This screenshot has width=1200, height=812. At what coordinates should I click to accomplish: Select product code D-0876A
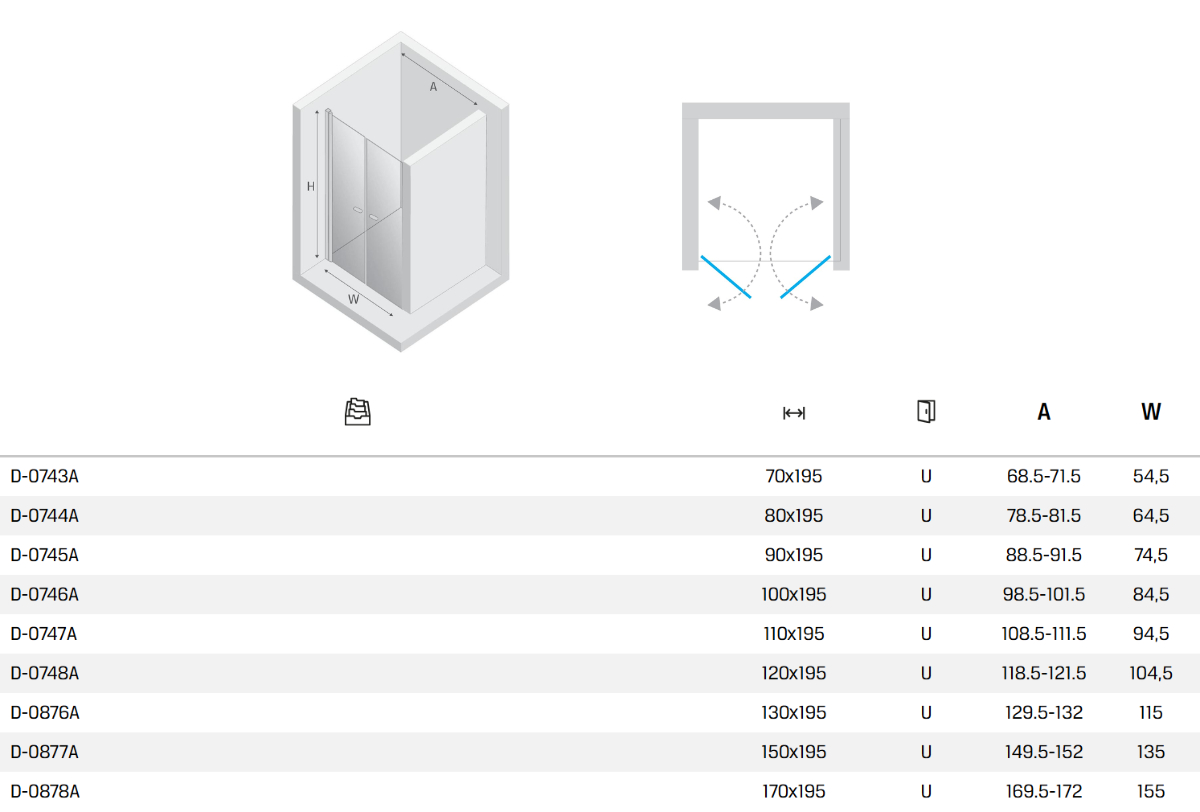45,713
